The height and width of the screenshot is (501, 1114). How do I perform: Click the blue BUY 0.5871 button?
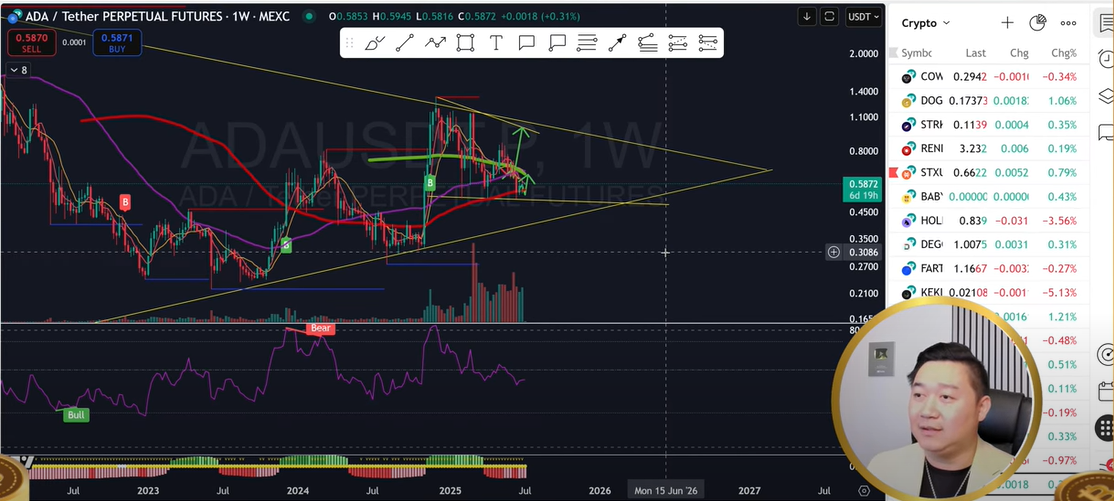(x=117, y=42)
